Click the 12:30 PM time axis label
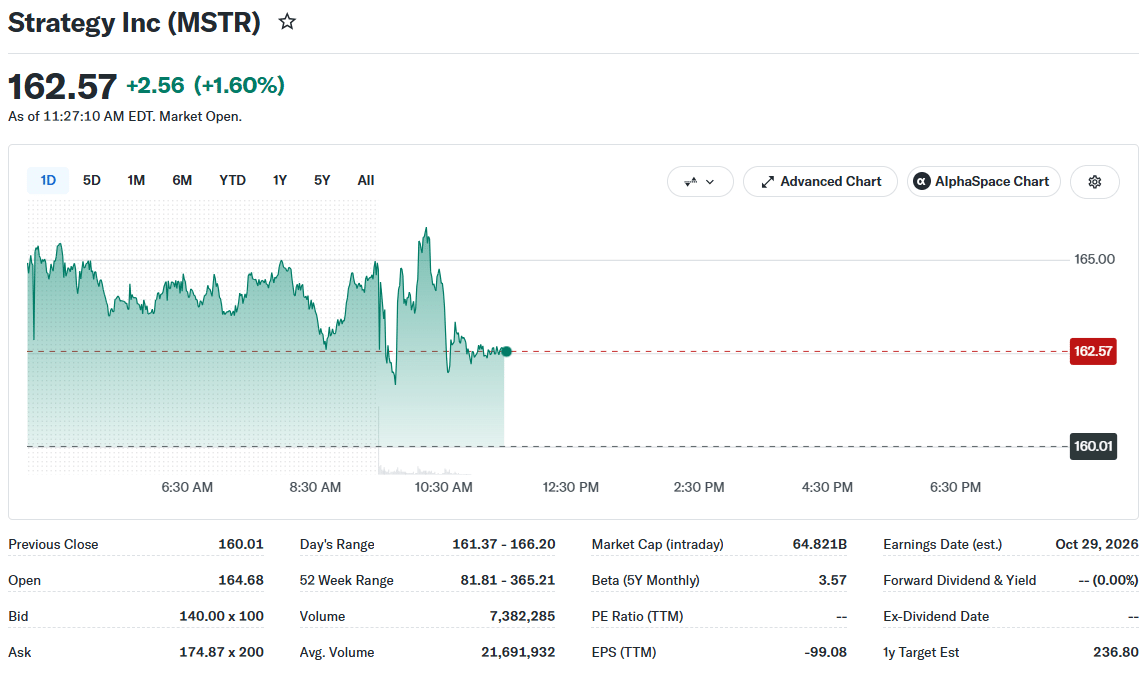This screenshot has width=1147, height=675. [x=571, y=488]
